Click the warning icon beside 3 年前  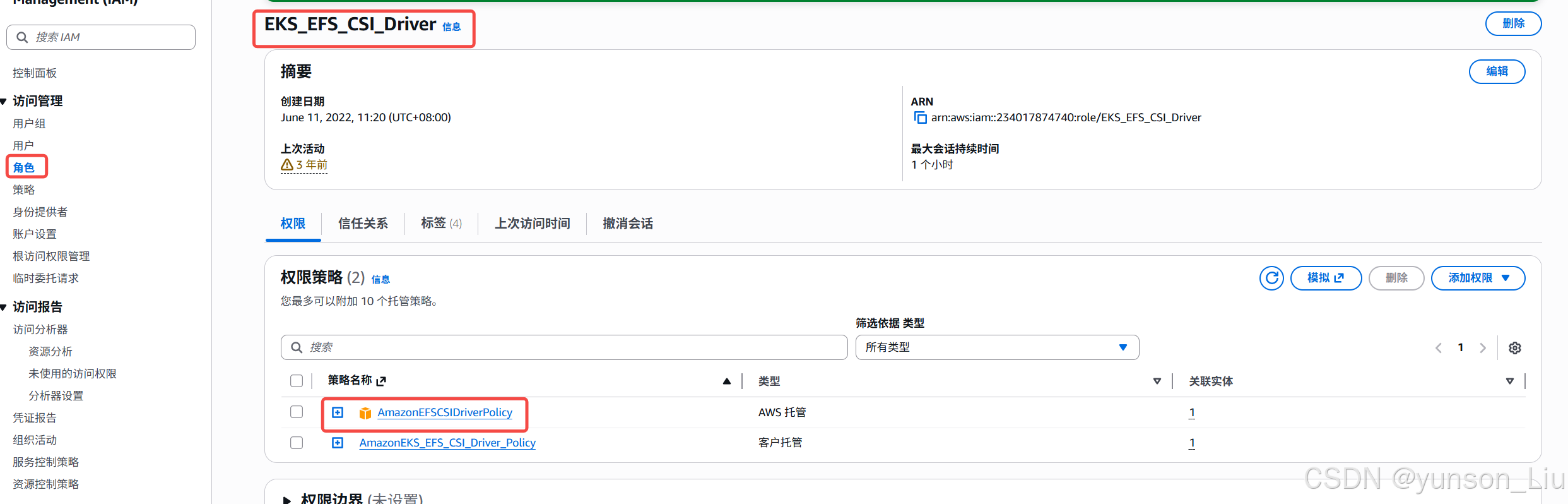tap(287, 165)
